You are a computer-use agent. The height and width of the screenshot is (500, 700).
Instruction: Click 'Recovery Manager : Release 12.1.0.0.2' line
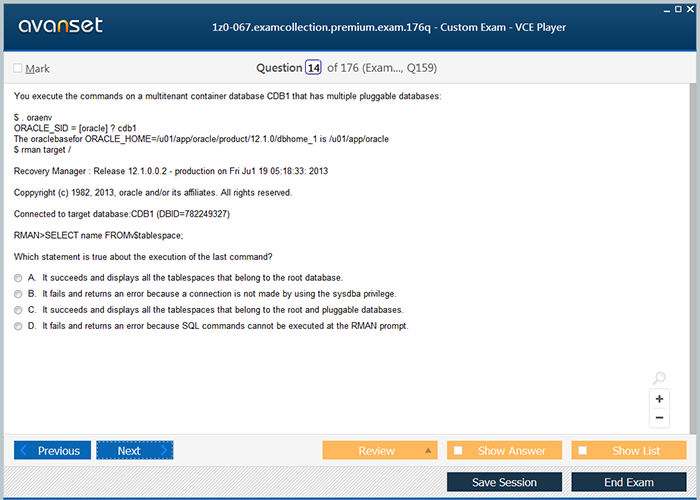pyautogui.click(x=171, y=171)
